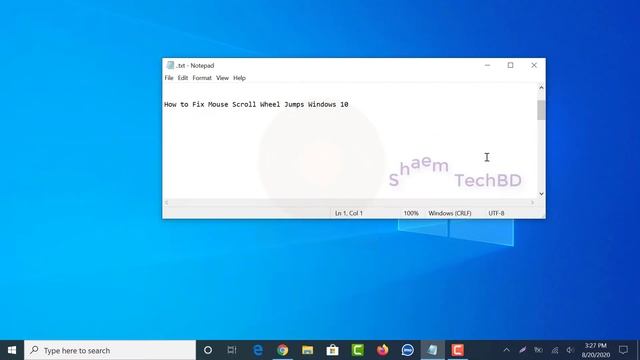Click the volume speaker tray icon
The height and width of the screenshot is (360, 640).
[570, 350]
